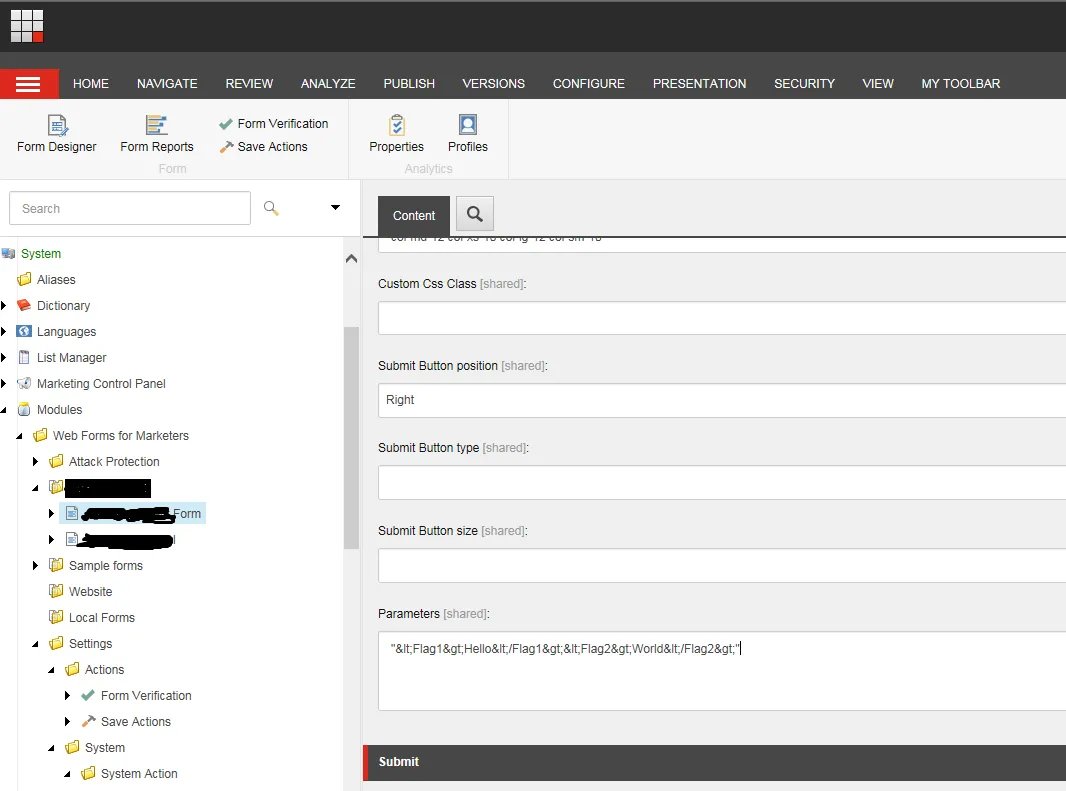Screen dimensions: 1066x791
Task: Select the Content tab
Action: coord(414,216)
